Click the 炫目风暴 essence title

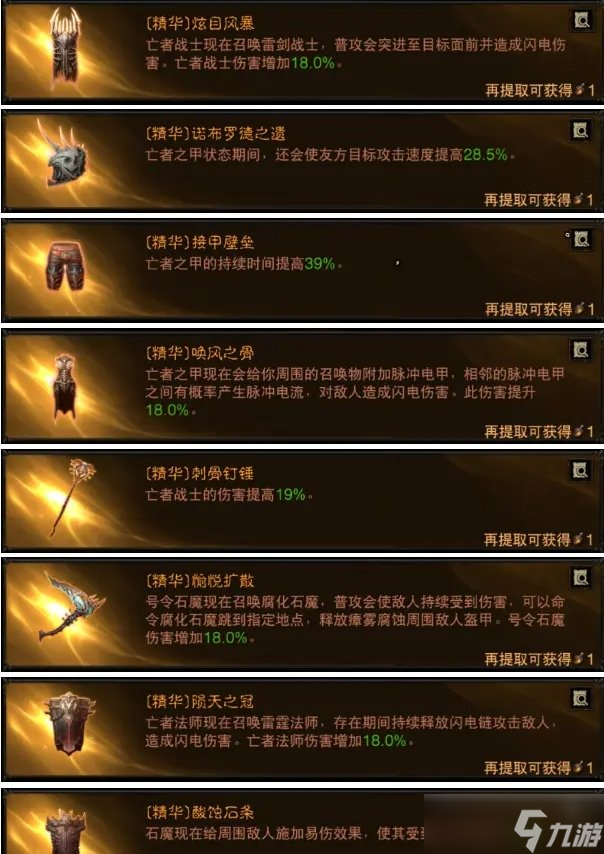click(200, 23)
